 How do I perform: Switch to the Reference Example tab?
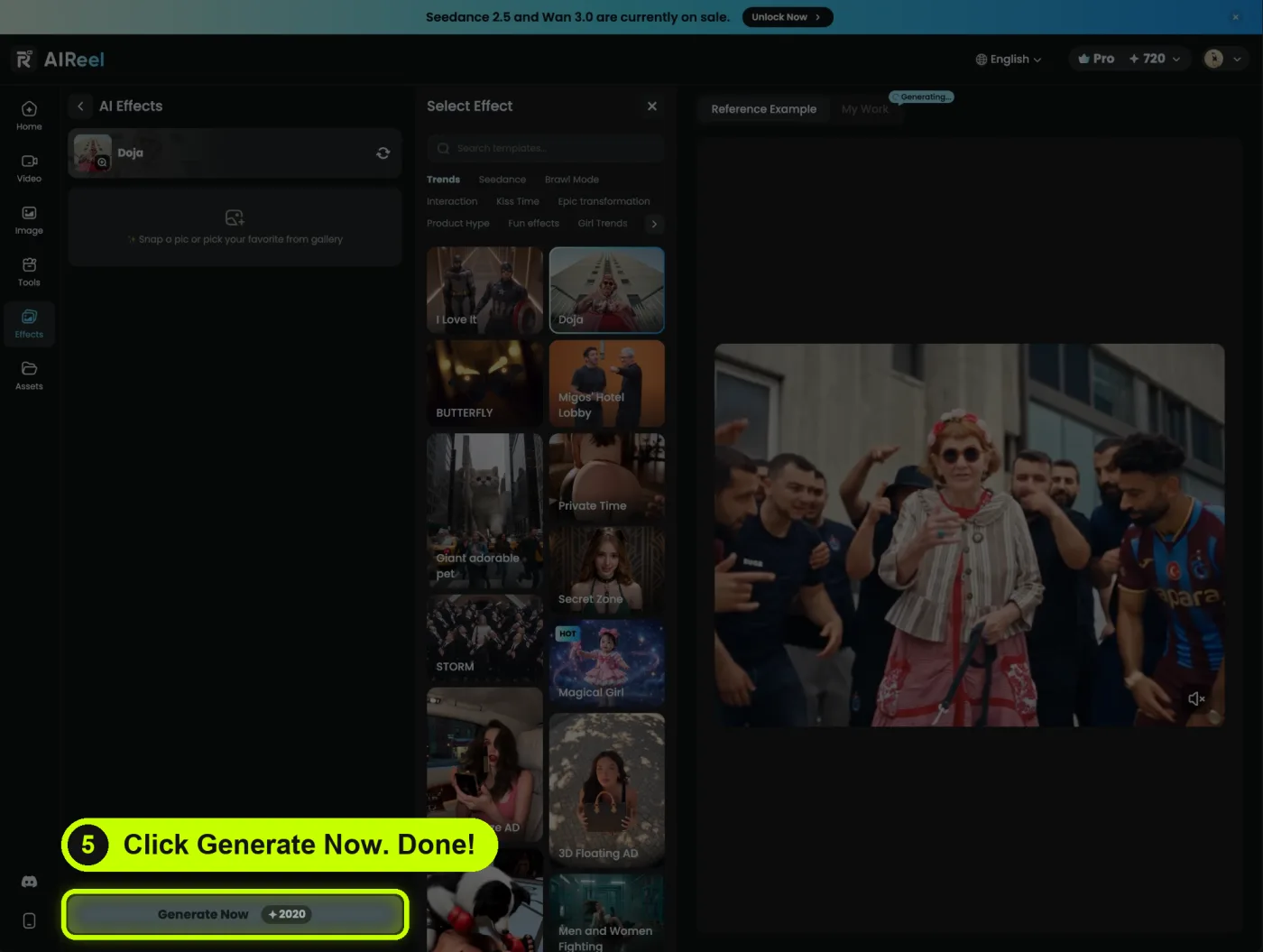pos(763,109)
